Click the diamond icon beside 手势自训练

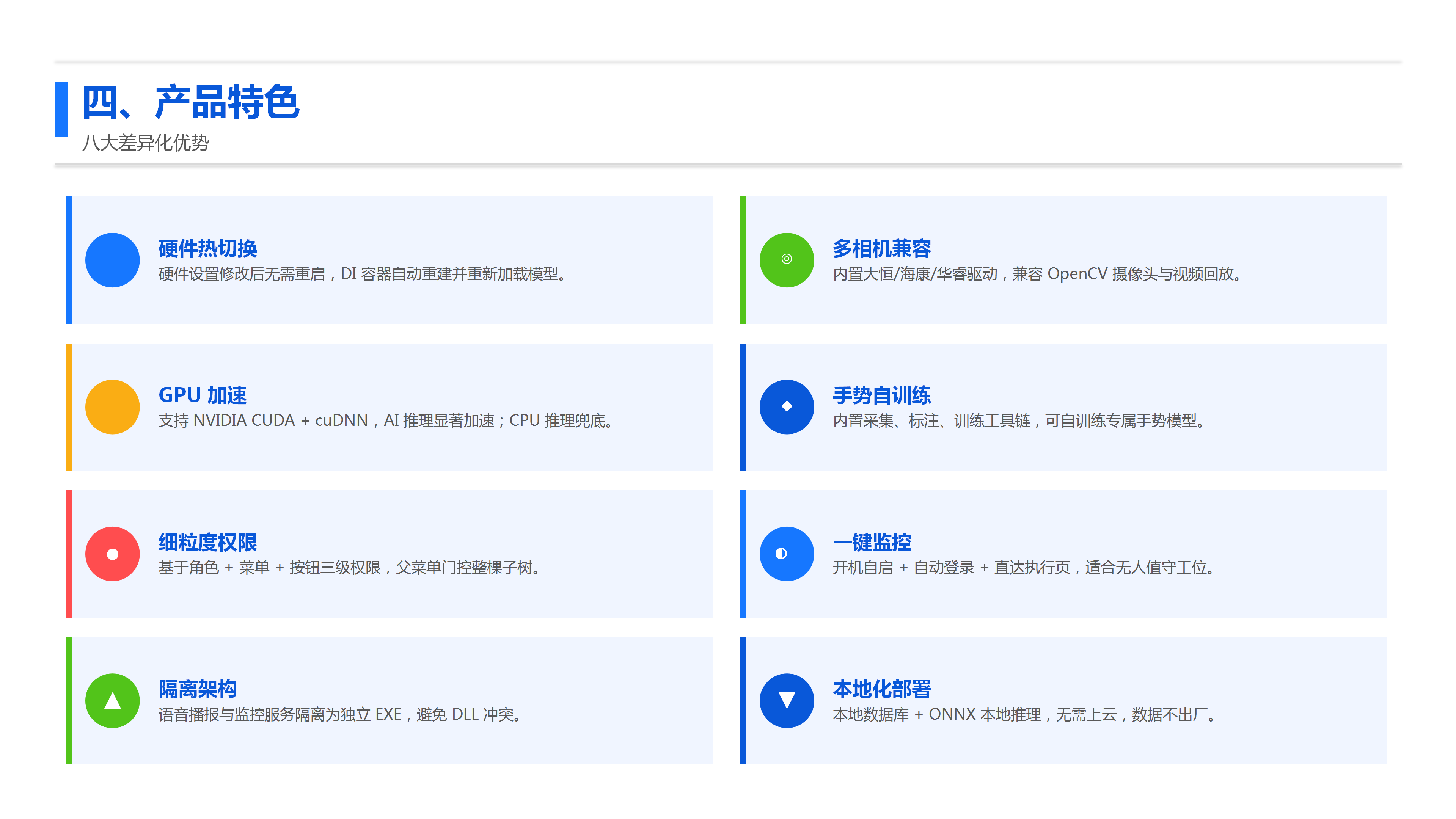point(787,407)
